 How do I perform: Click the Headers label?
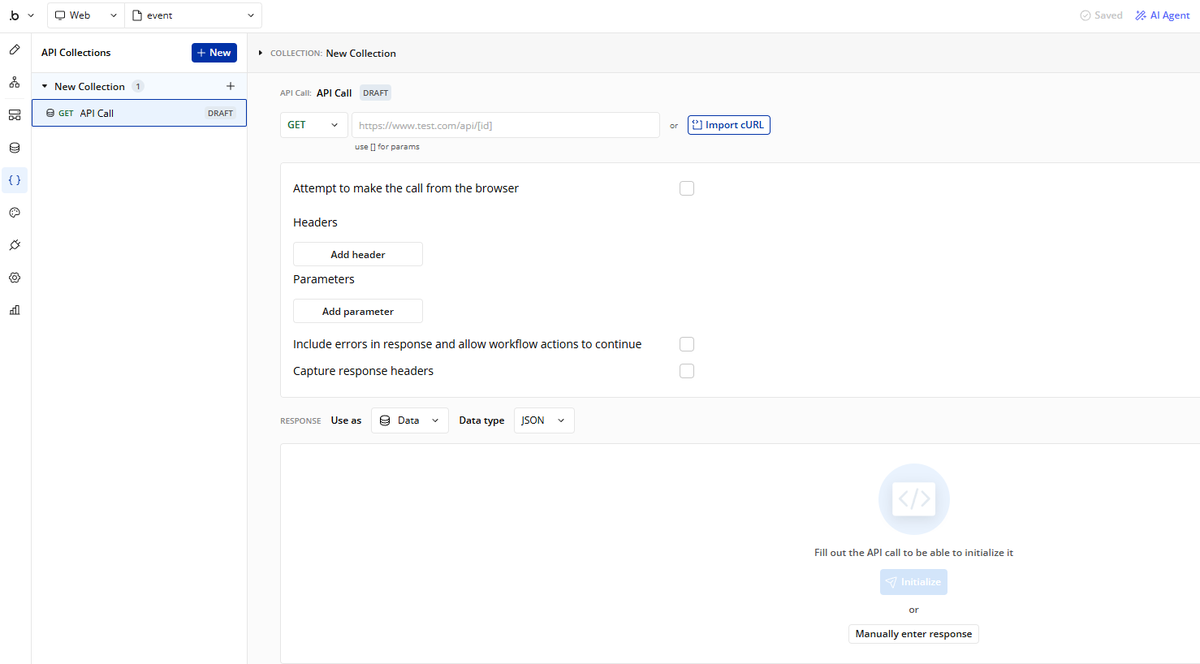(315, 222)
